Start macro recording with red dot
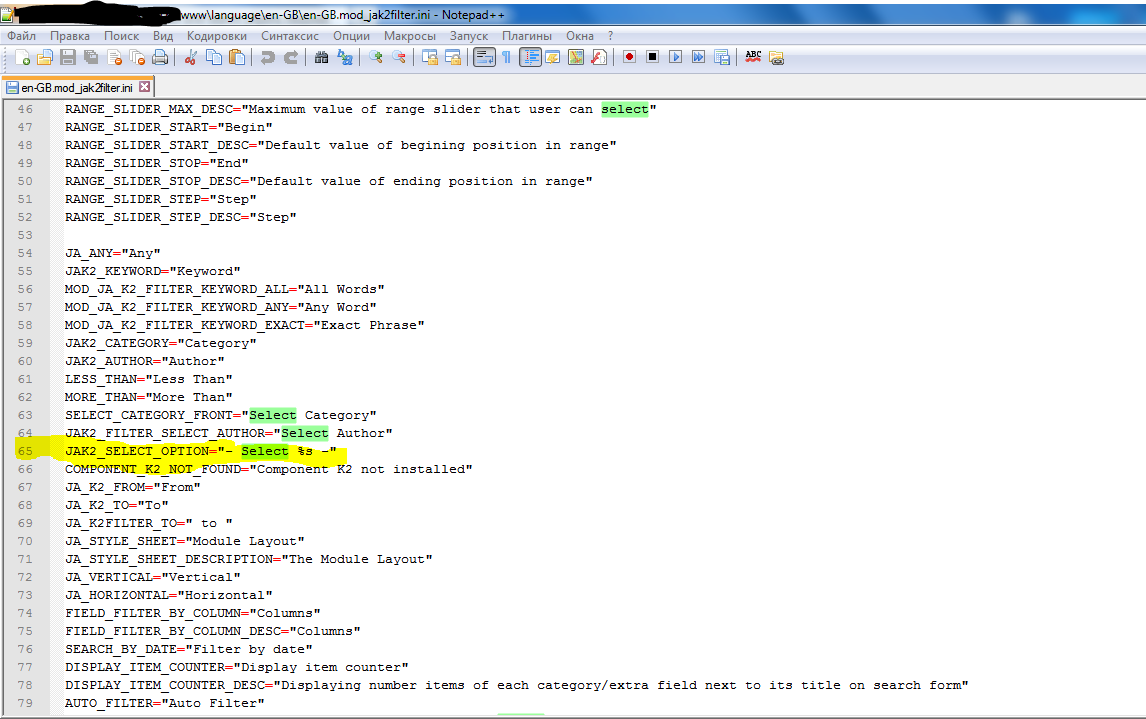 [x=629, y=57]
